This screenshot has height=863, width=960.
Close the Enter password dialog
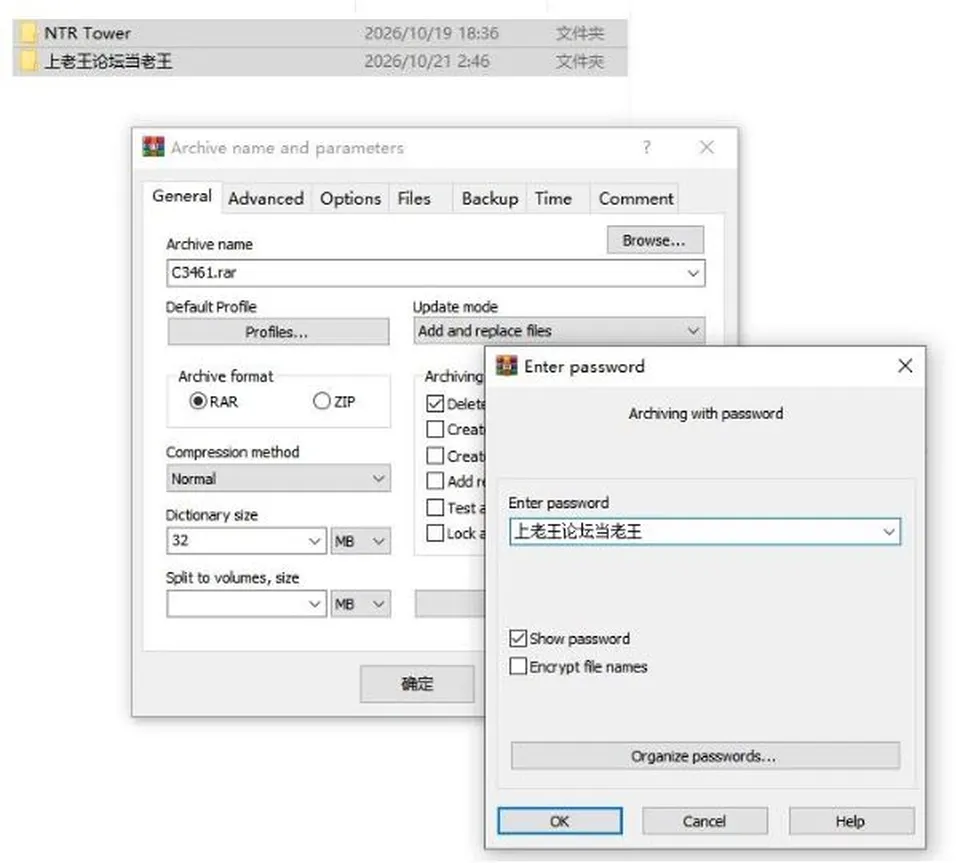(x=905, y=366)
